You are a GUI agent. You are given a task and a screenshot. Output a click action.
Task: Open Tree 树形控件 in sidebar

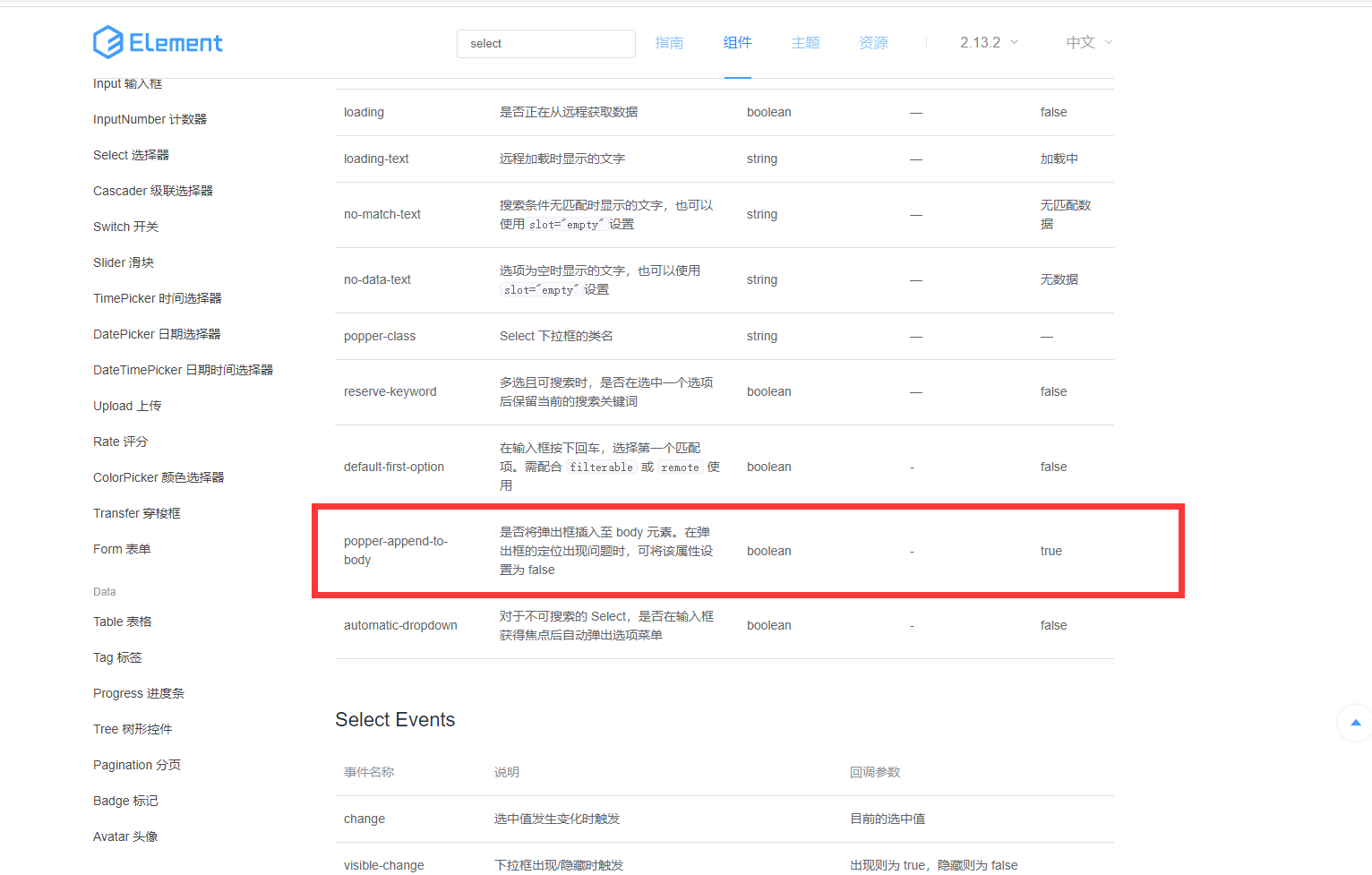coord(133,729)
